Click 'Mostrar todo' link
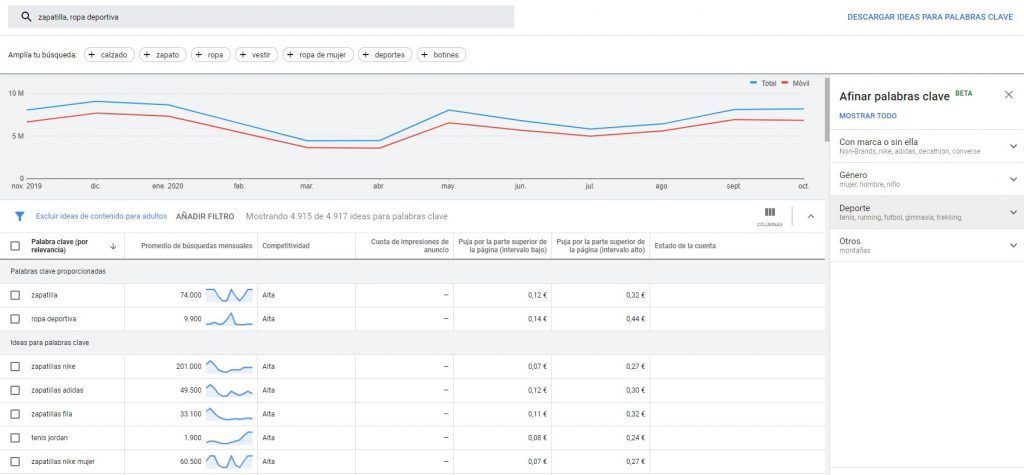 click(867, 116)
